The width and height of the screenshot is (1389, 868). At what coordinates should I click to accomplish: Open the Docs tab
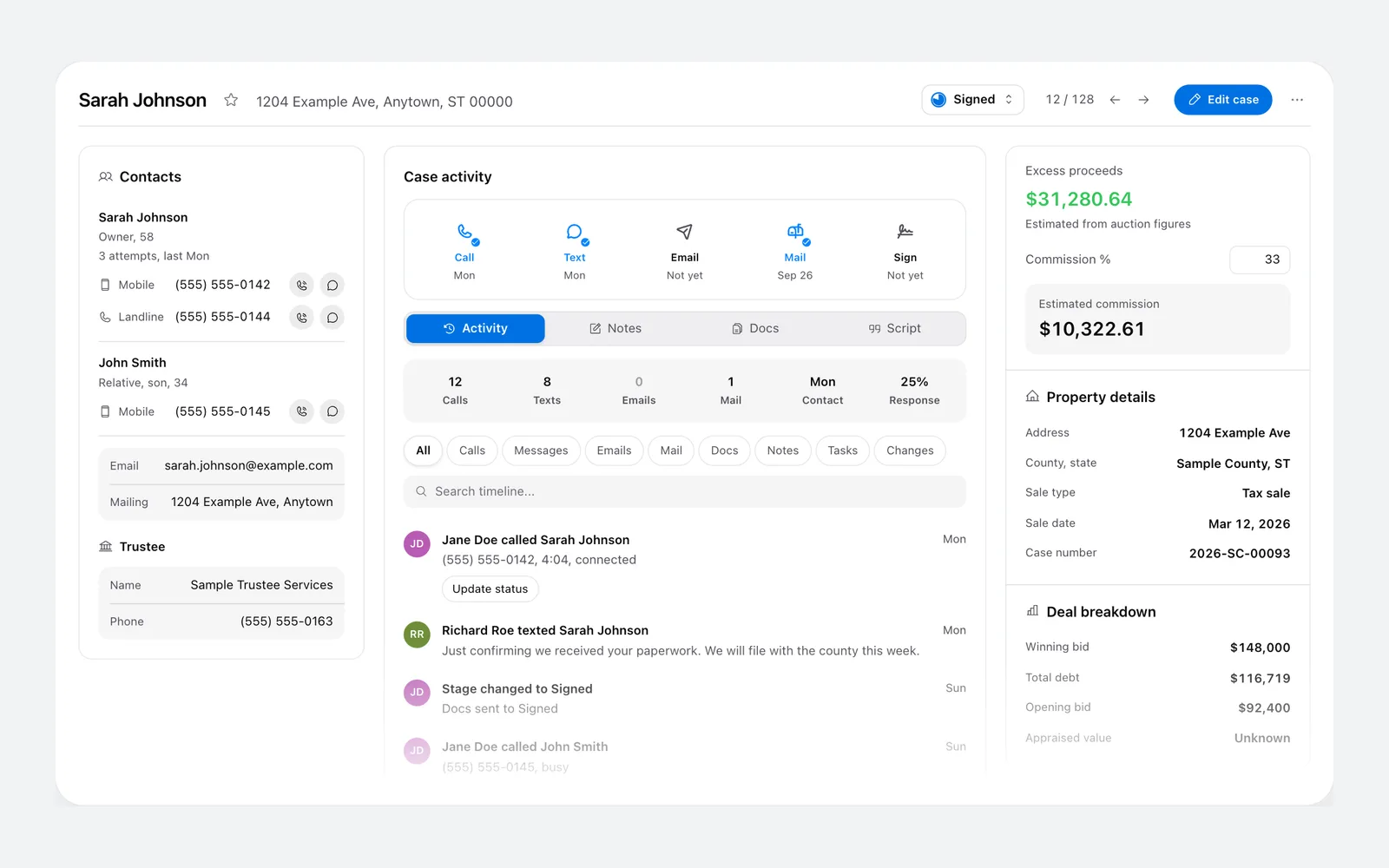click(x=755, y=329)
